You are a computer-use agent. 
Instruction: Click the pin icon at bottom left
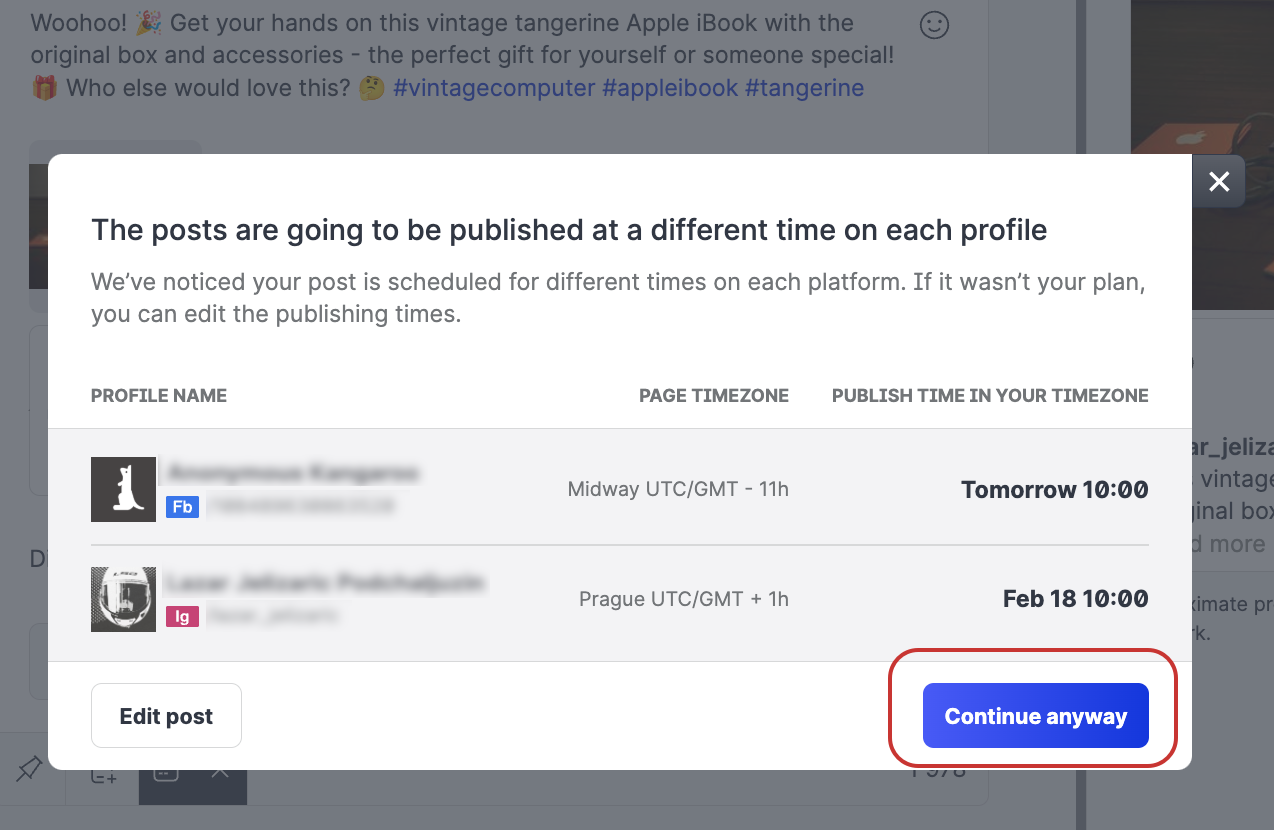30,769
